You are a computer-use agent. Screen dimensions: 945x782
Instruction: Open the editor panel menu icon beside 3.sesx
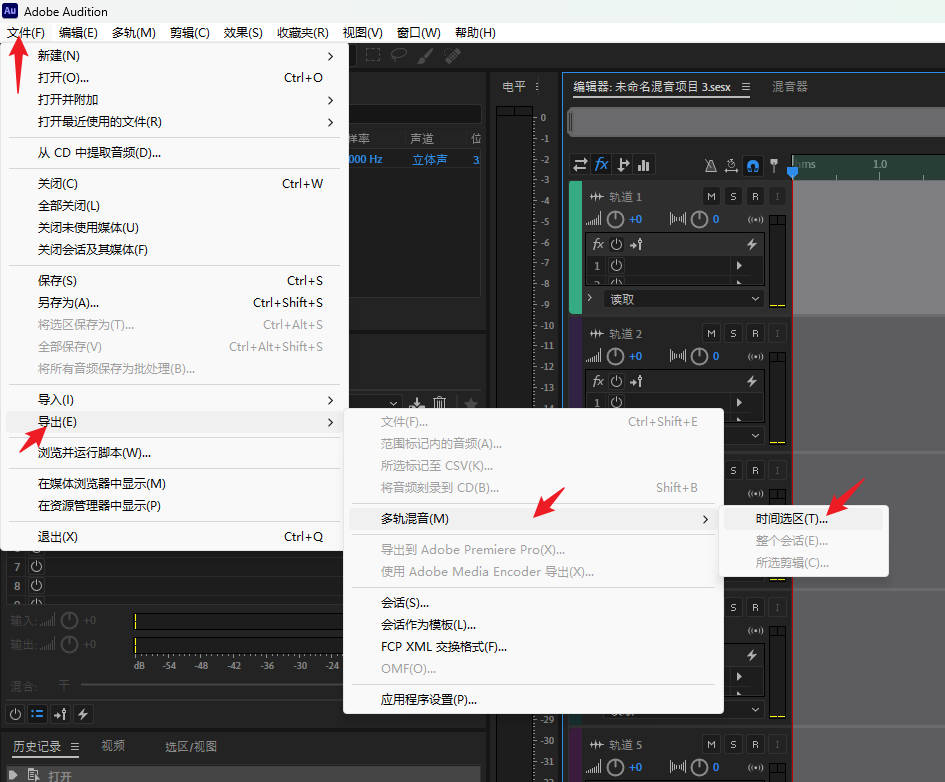[x=746, y=87]
